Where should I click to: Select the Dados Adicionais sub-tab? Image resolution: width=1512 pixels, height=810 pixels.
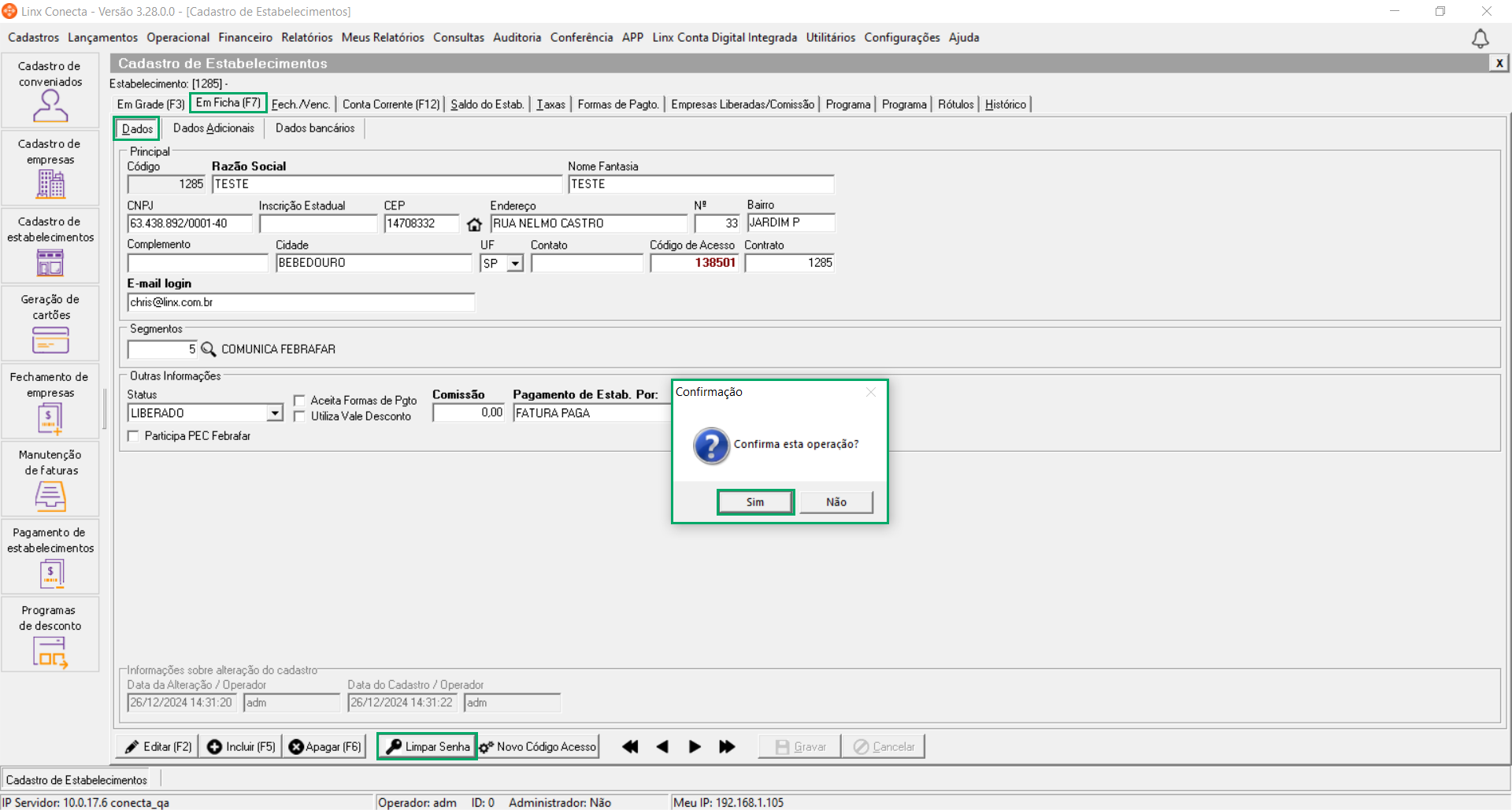[x=213, y=128]
